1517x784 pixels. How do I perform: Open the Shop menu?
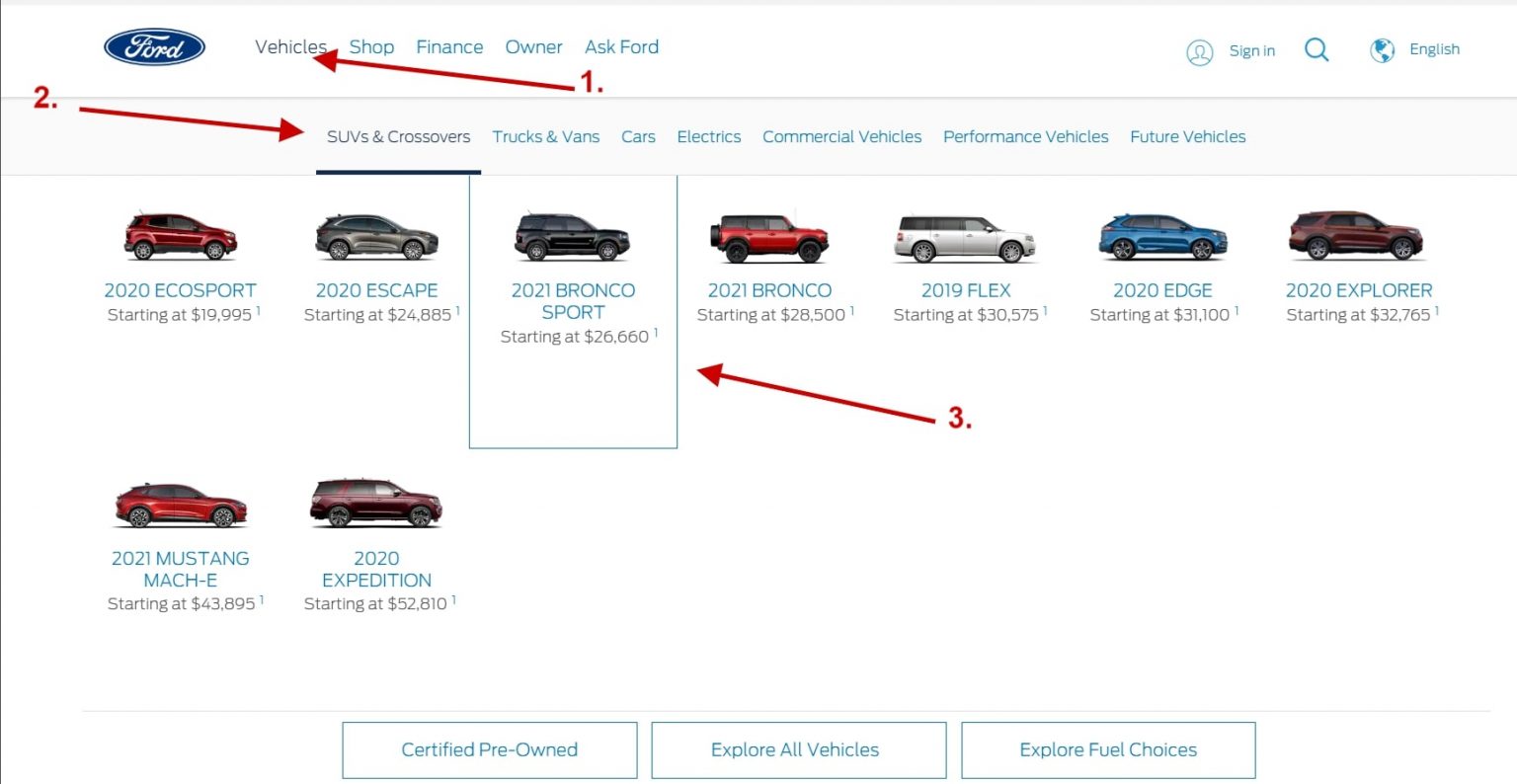tap(371, 47)
